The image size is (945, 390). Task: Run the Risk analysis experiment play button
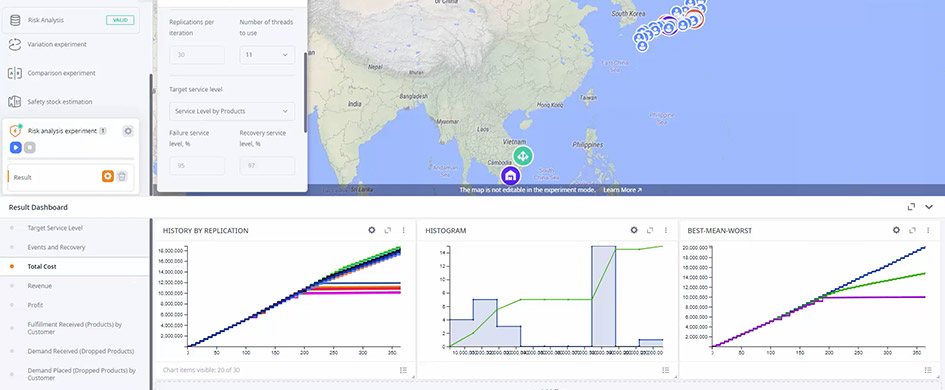(16, 148)
